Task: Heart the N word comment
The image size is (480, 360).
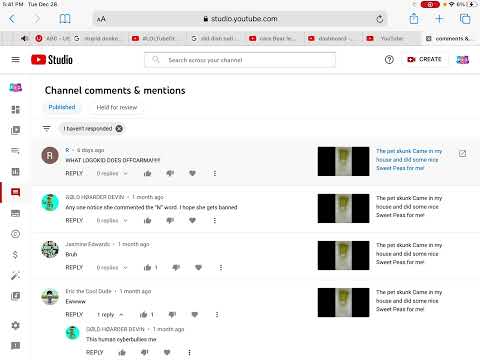Action: pyautogui.click(x=192, y=220)
